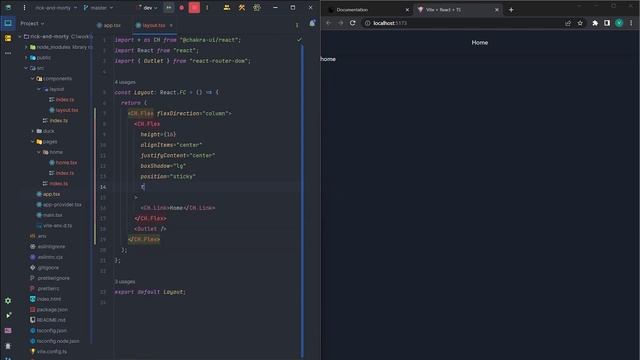Open the notifications bell icon
Image resolution: width=640 pixels, height=360 pixels.
pyautogui.click(x=312, y=23)
